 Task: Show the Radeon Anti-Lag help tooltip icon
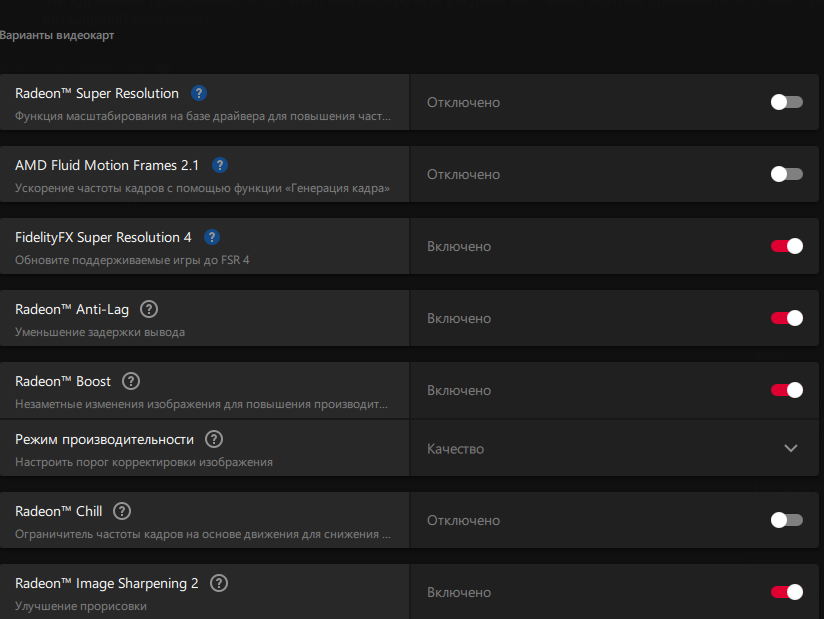point(149,309)
